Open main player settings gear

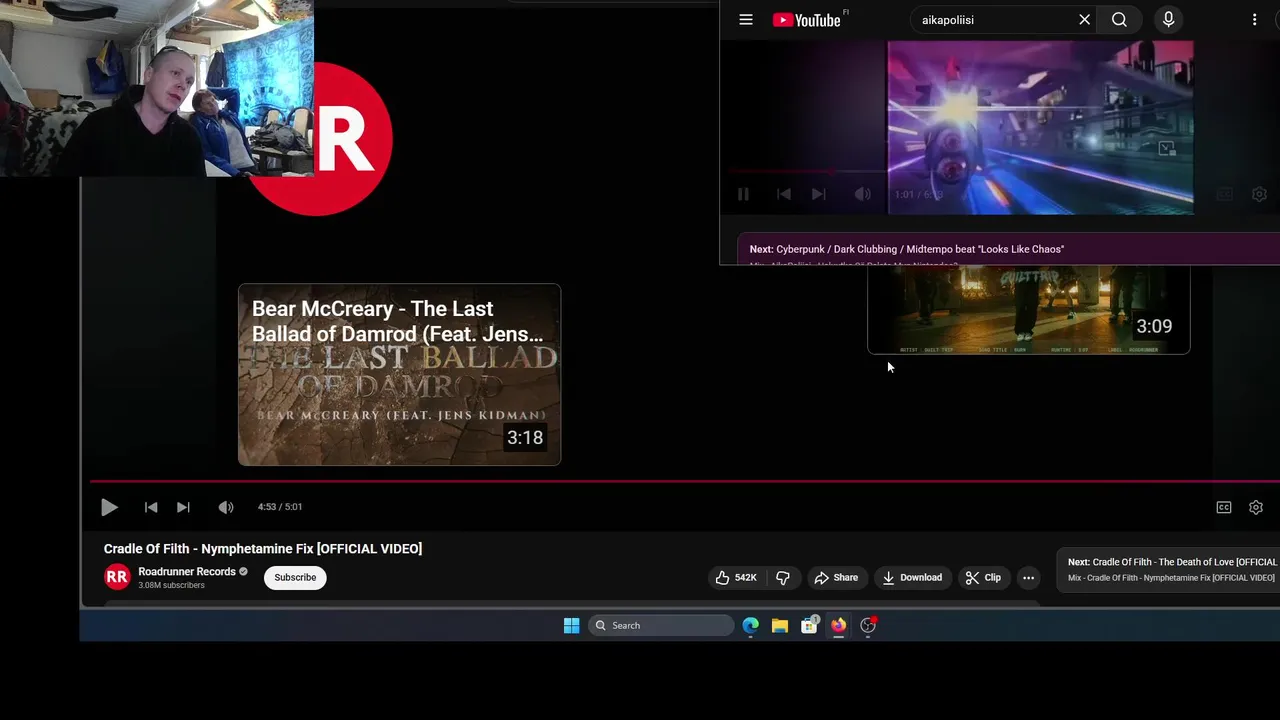1256,507
